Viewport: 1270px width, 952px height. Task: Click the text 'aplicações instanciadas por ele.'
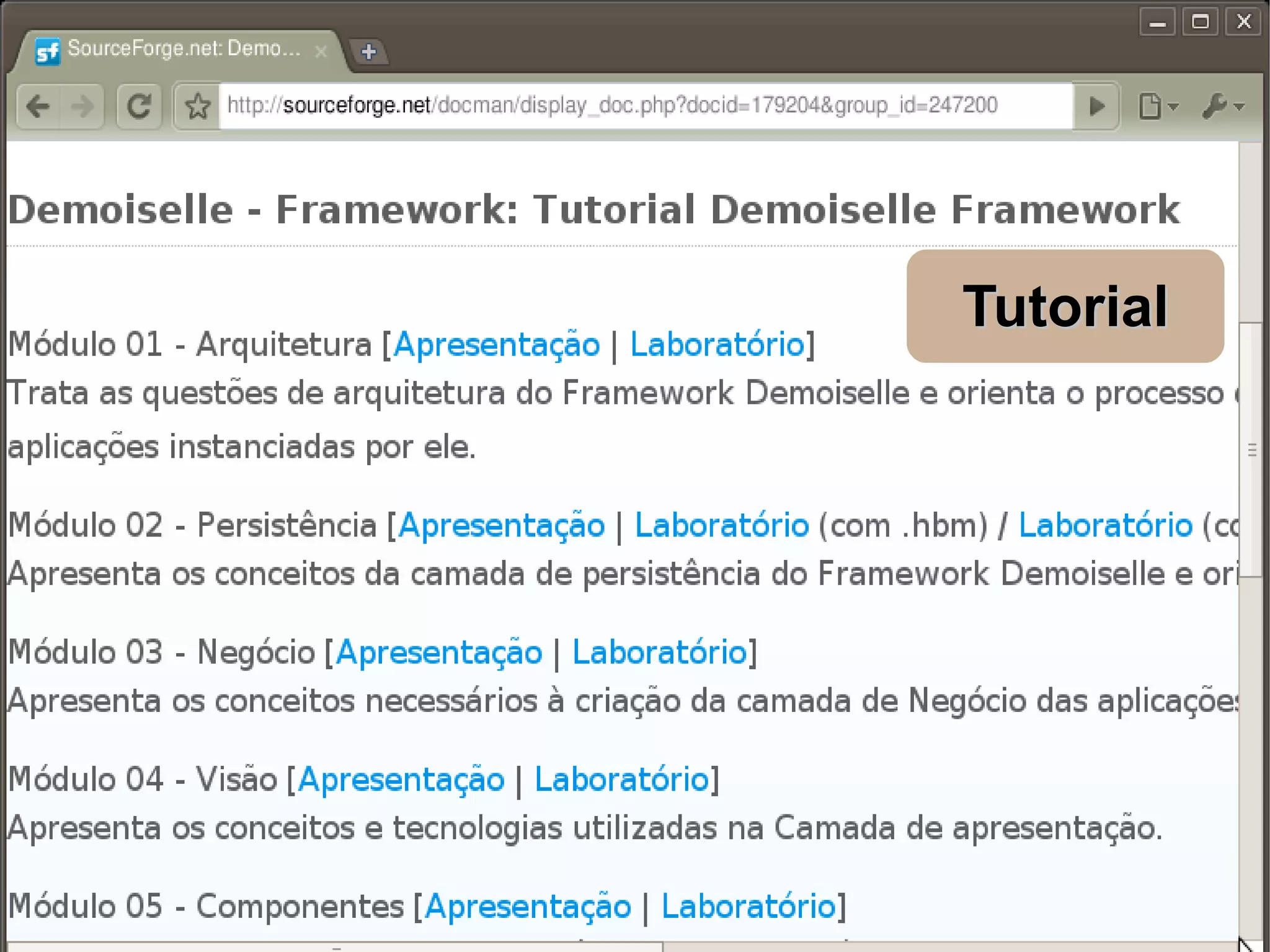coord(242,447)
